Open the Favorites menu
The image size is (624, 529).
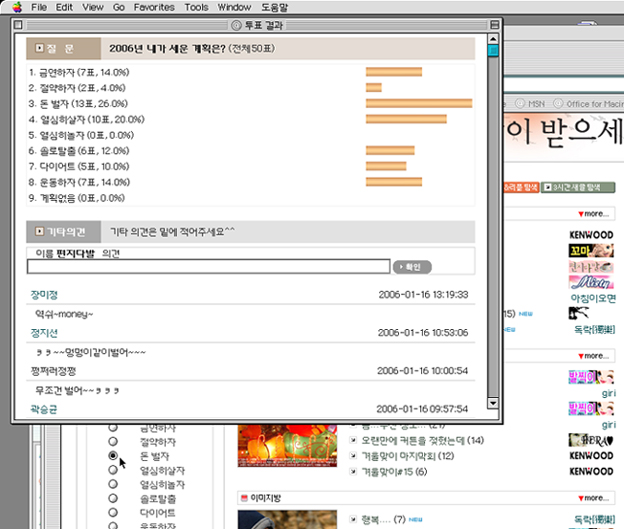(154, 7)
